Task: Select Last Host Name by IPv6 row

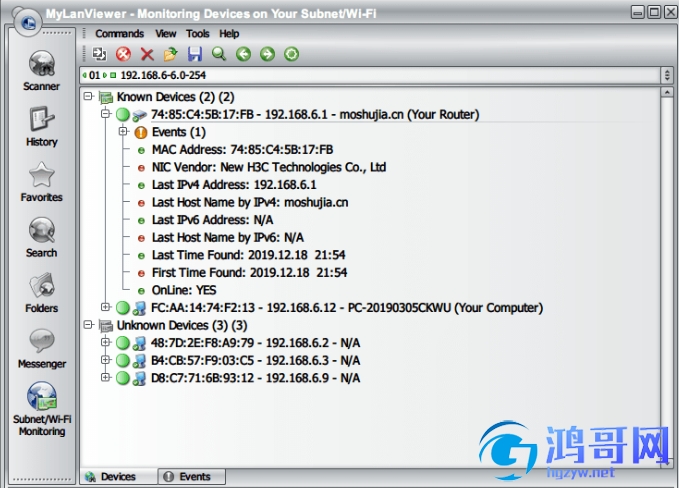Action: [228, 238]
